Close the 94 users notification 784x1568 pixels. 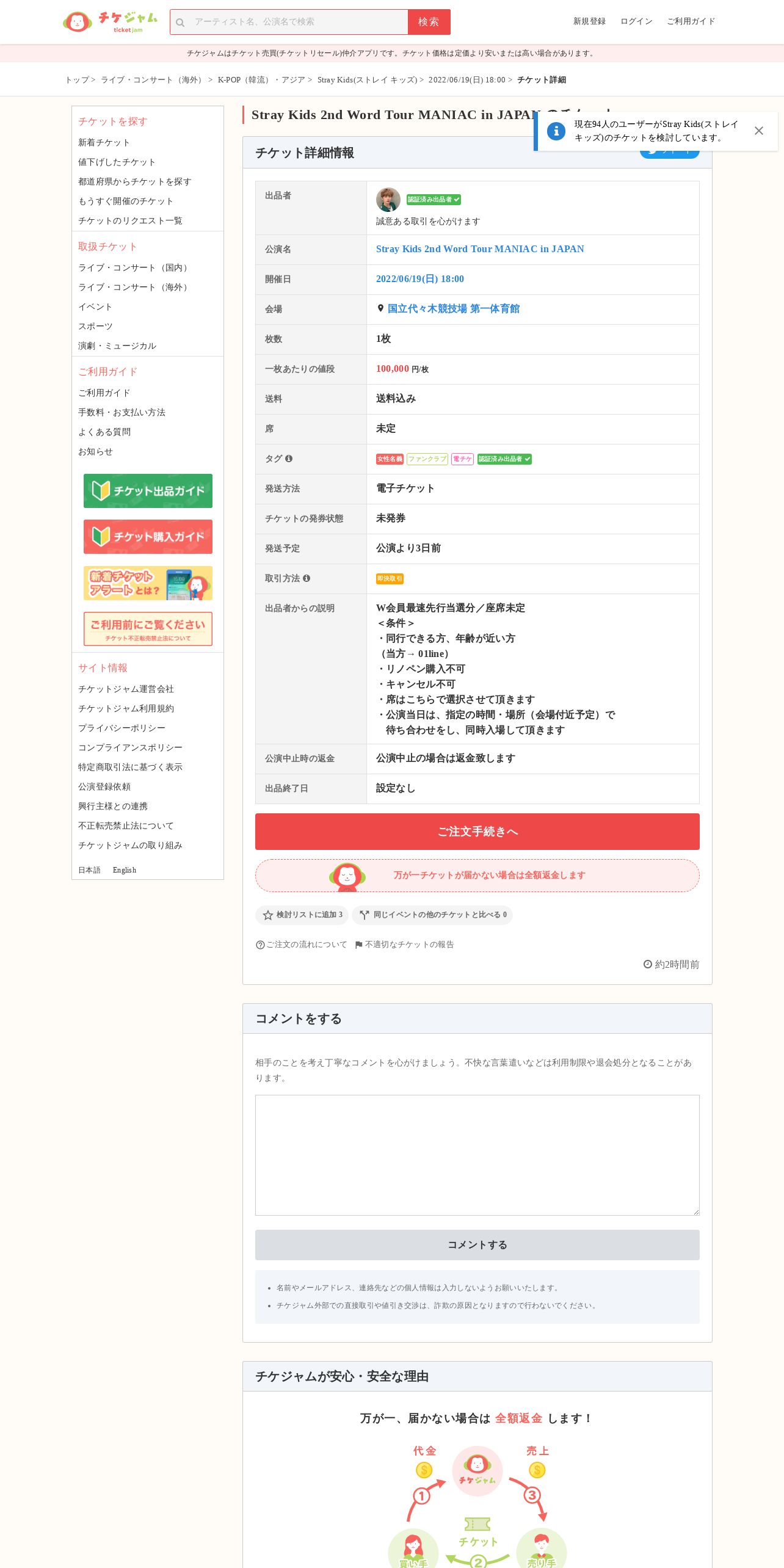(x=758, y=131)
